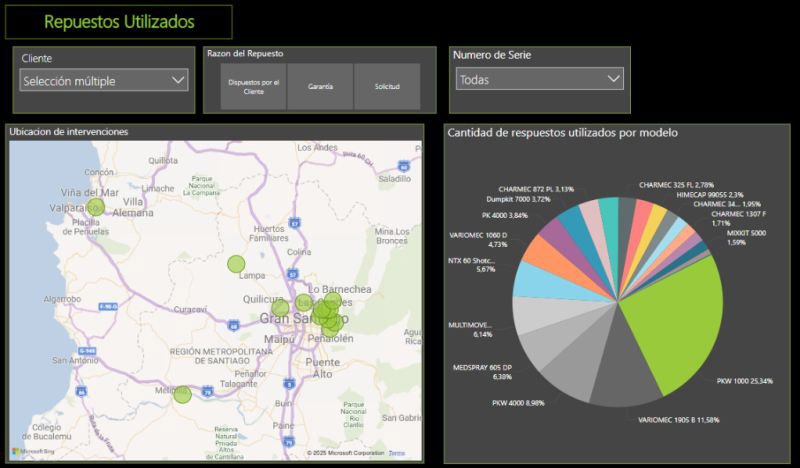Screen dimensions: 800x468
Task: Click the 'PKW 4000 8,98%' label
Action: pyautogui.click(x=518, y=403)
